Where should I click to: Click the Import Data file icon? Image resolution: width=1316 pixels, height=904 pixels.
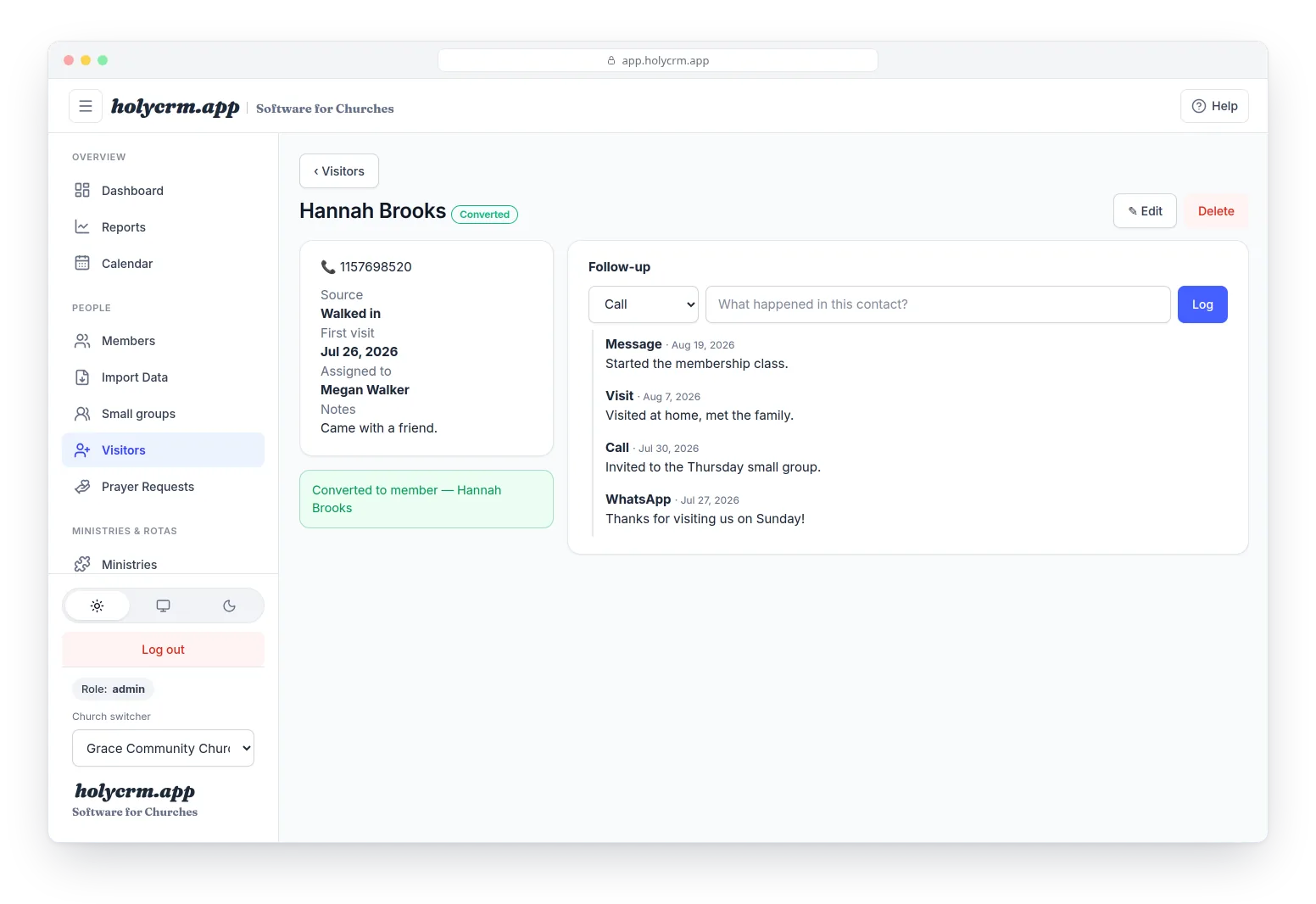(82, 377)
